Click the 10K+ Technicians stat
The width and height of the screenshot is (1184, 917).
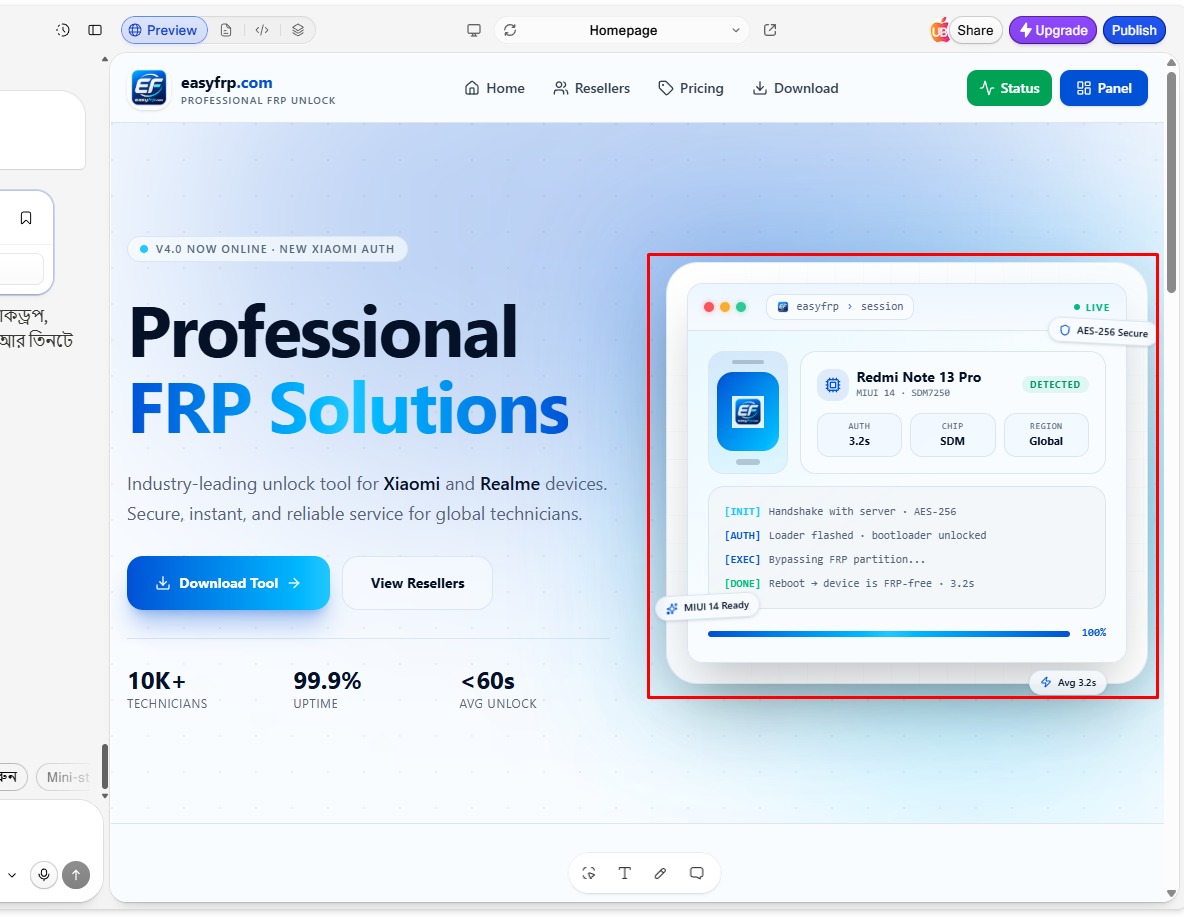pos(167,690)
